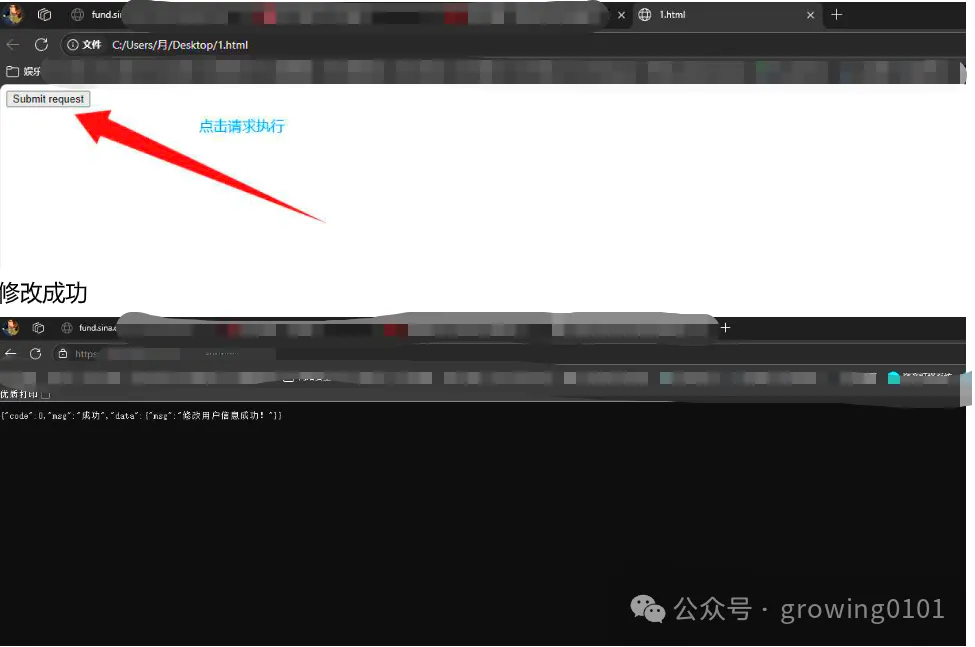The image size is (975, 647).
Task: Open a new tab in top browser
Action: (836, 14)
